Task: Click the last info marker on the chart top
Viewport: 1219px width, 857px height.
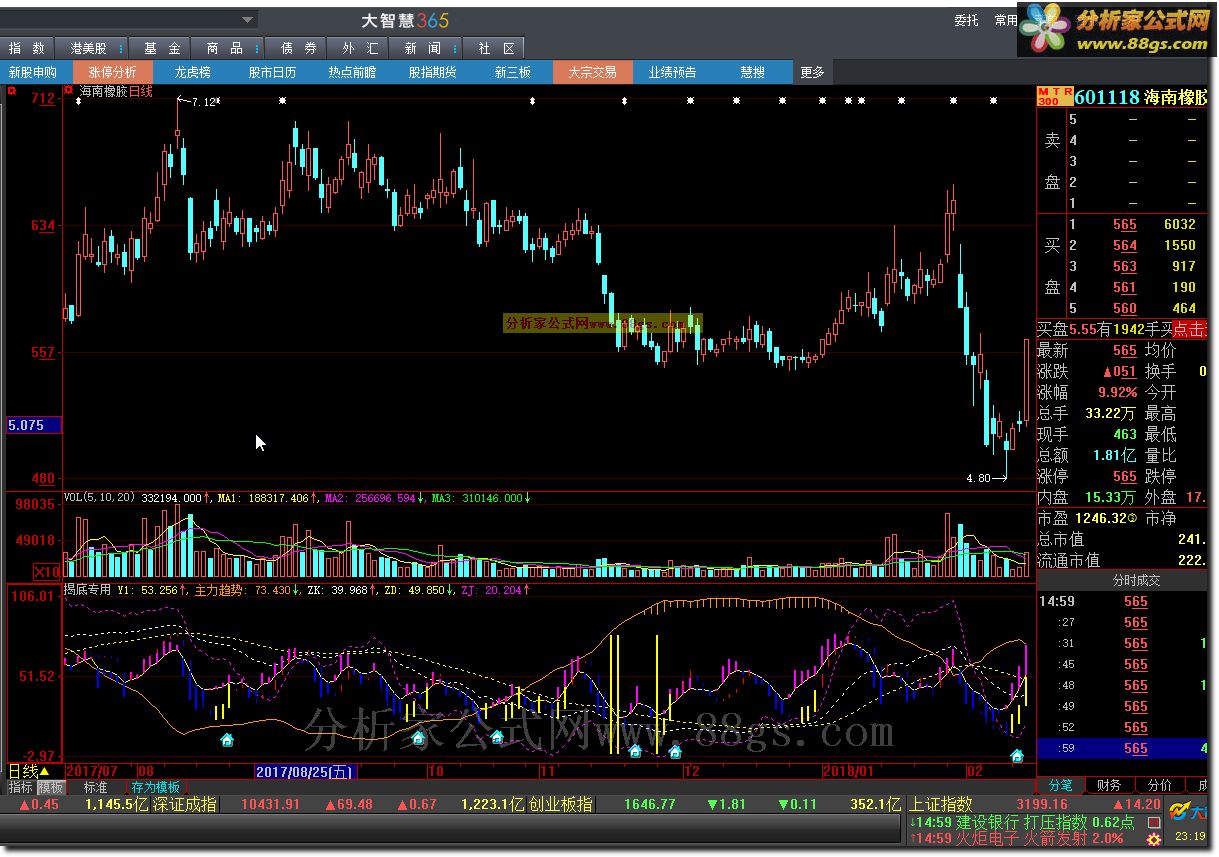Action: click(993, 101)
